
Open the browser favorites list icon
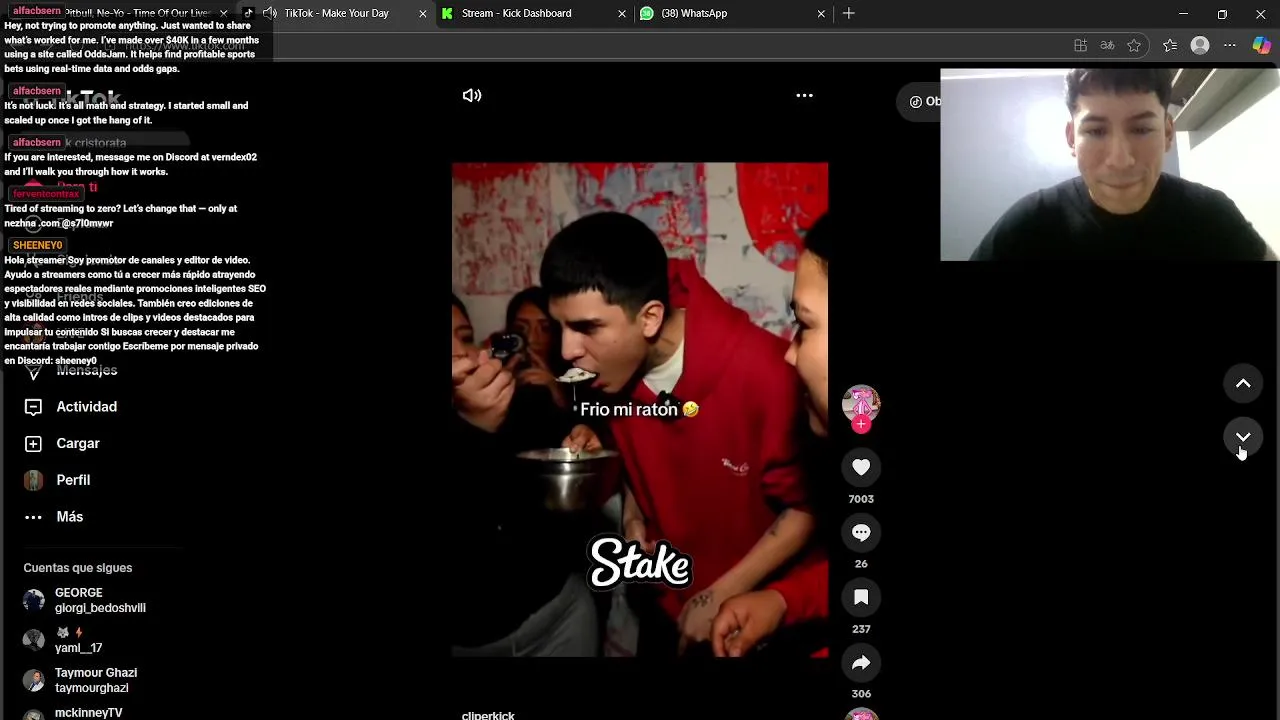click(1170, 45)
